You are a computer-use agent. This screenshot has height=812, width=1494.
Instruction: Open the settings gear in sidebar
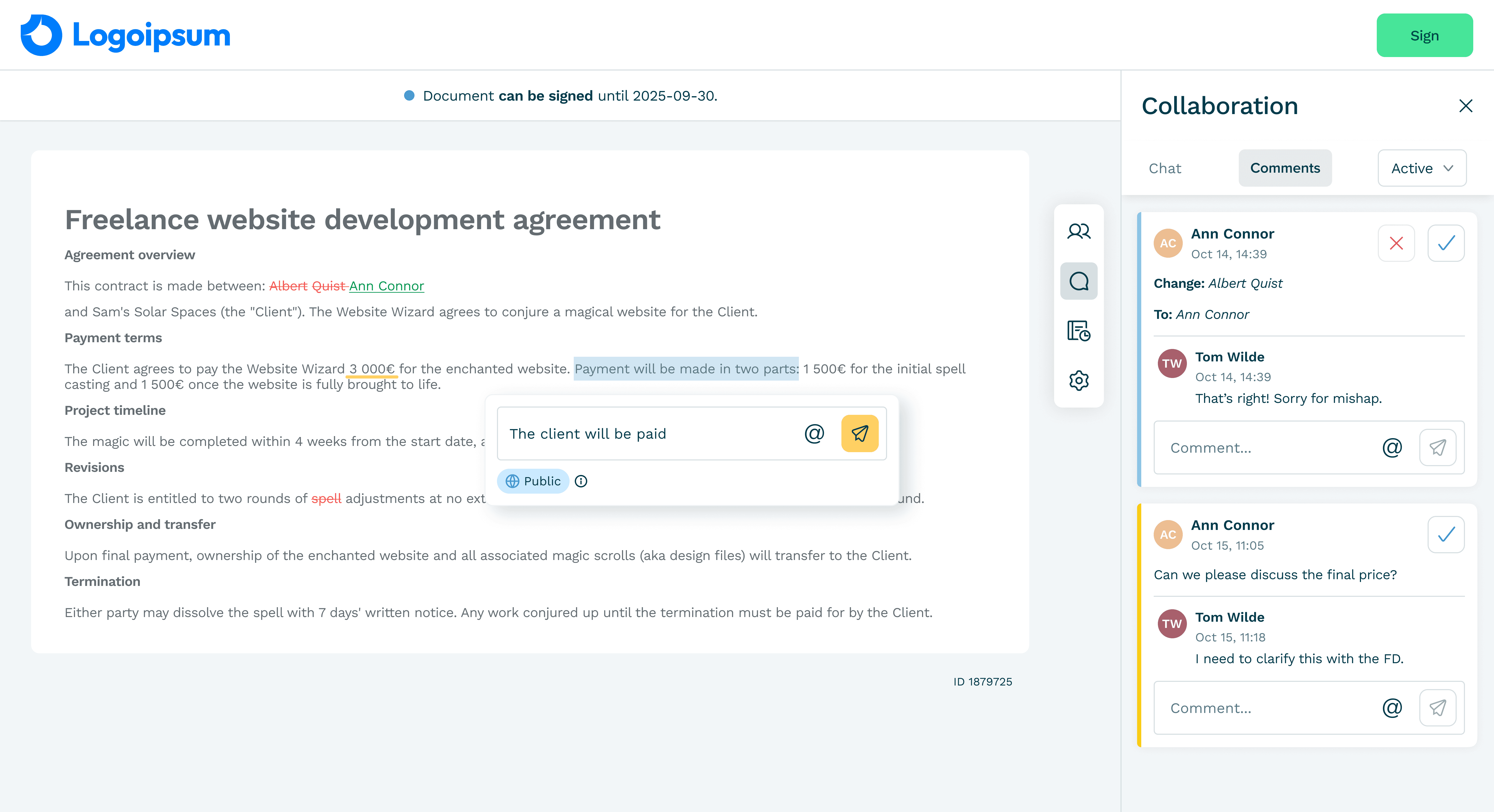1079,381
